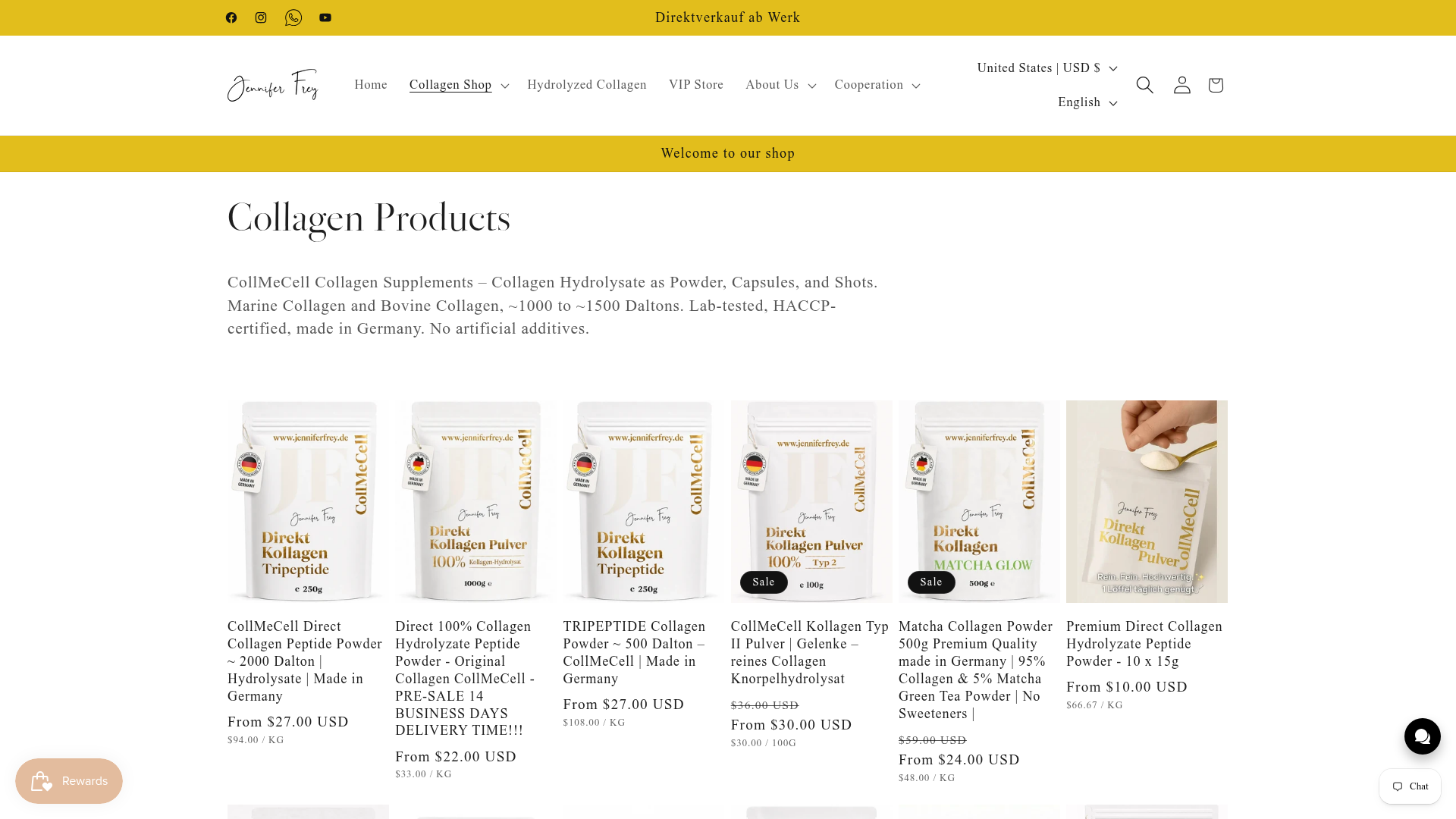Screen dimensions: 1456x819
Task: Click the Collagen Products heading
Action: [x=369, y=218]
